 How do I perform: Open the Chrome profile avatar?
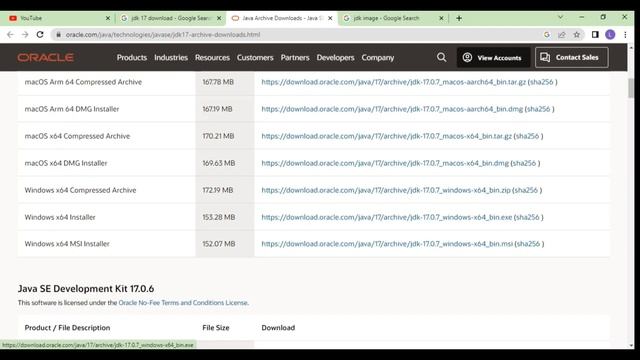pyautogui.click(x=610, y=35)
